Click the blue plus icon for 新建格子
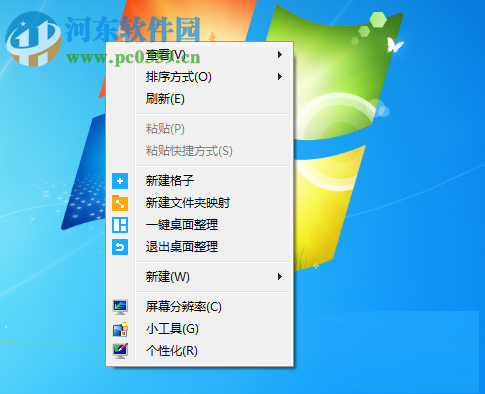 [120, 181]
